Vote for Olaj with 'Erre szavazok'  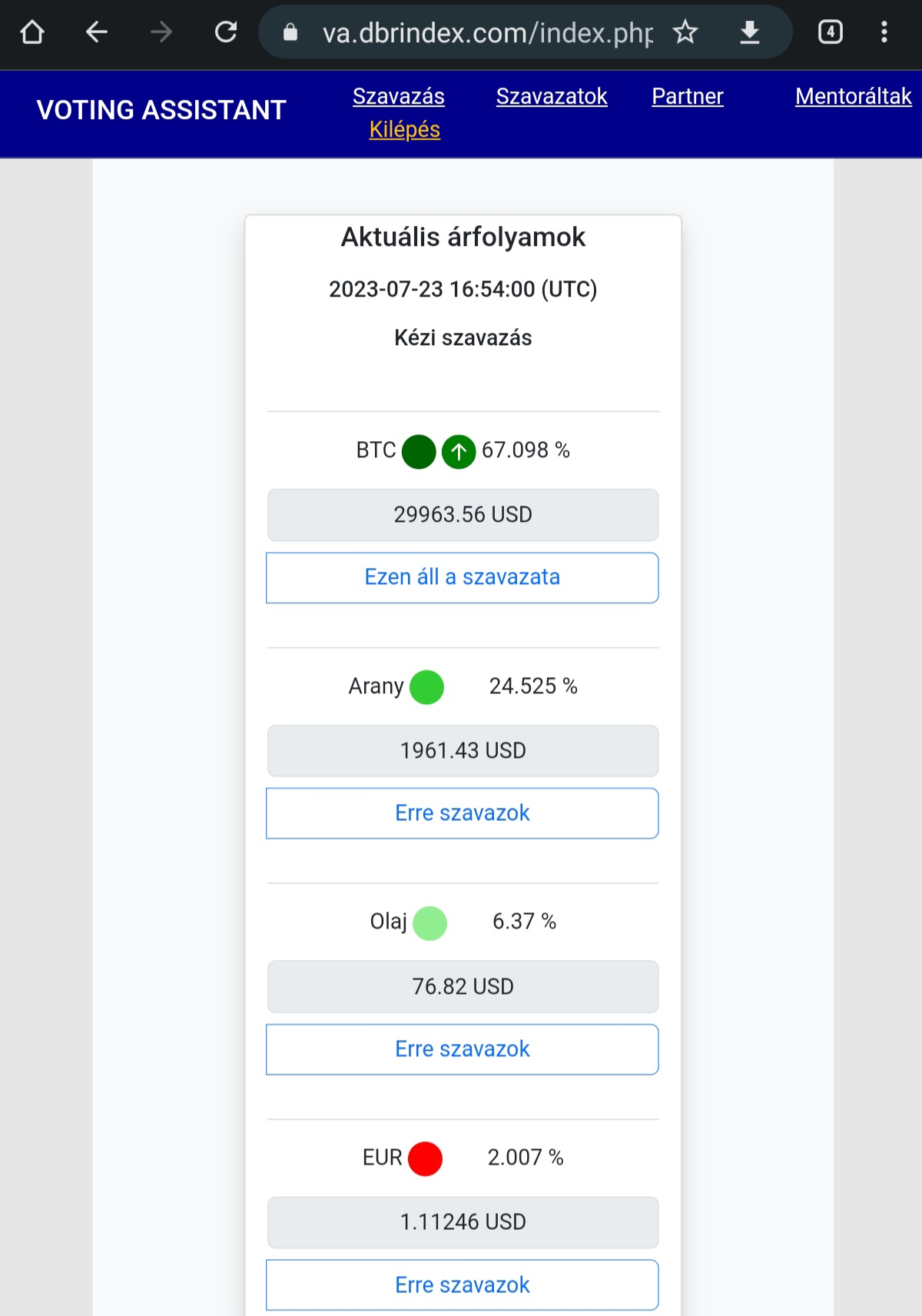point(463,1049)
